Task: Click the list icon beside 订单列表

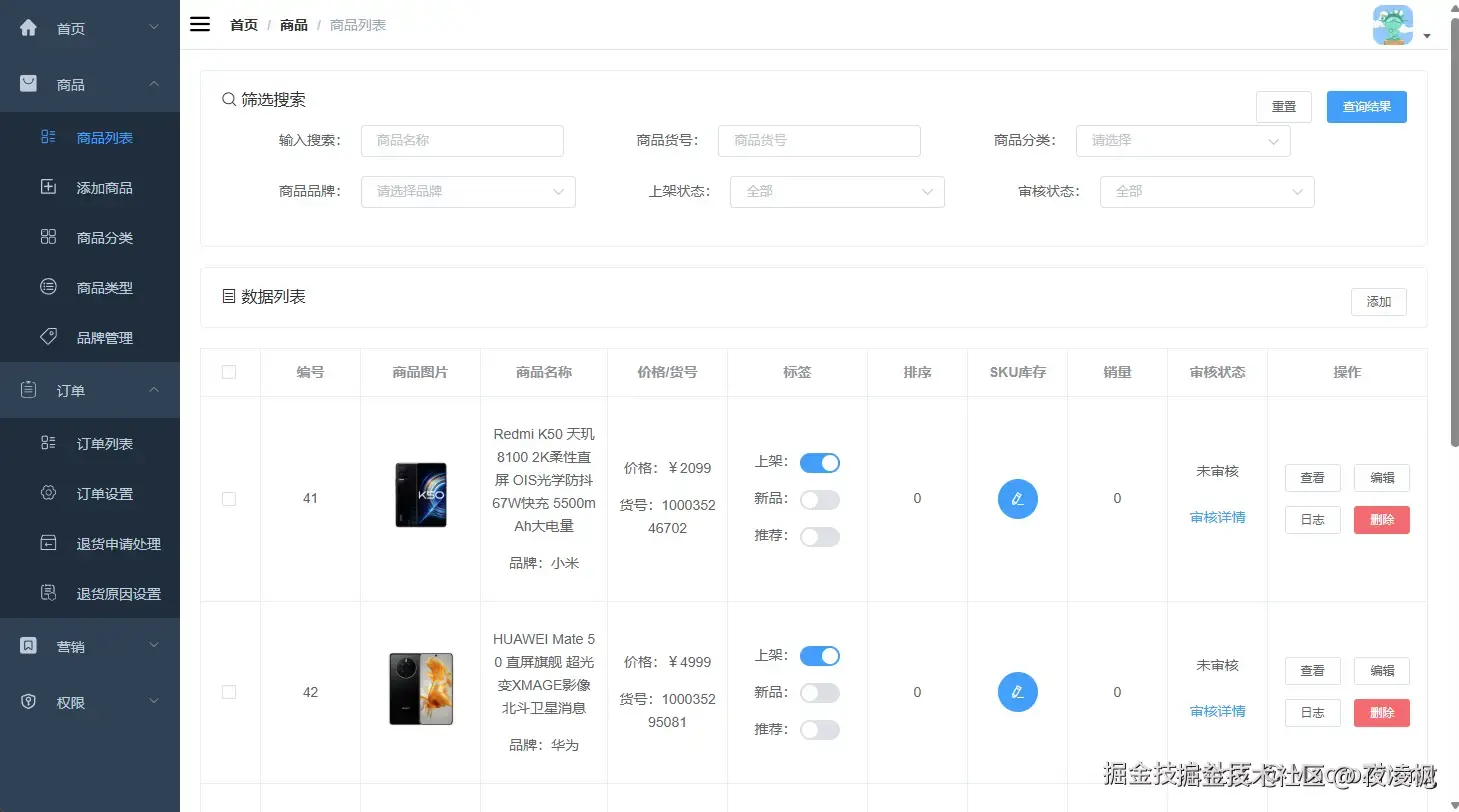Action: [x=48, y=443]
